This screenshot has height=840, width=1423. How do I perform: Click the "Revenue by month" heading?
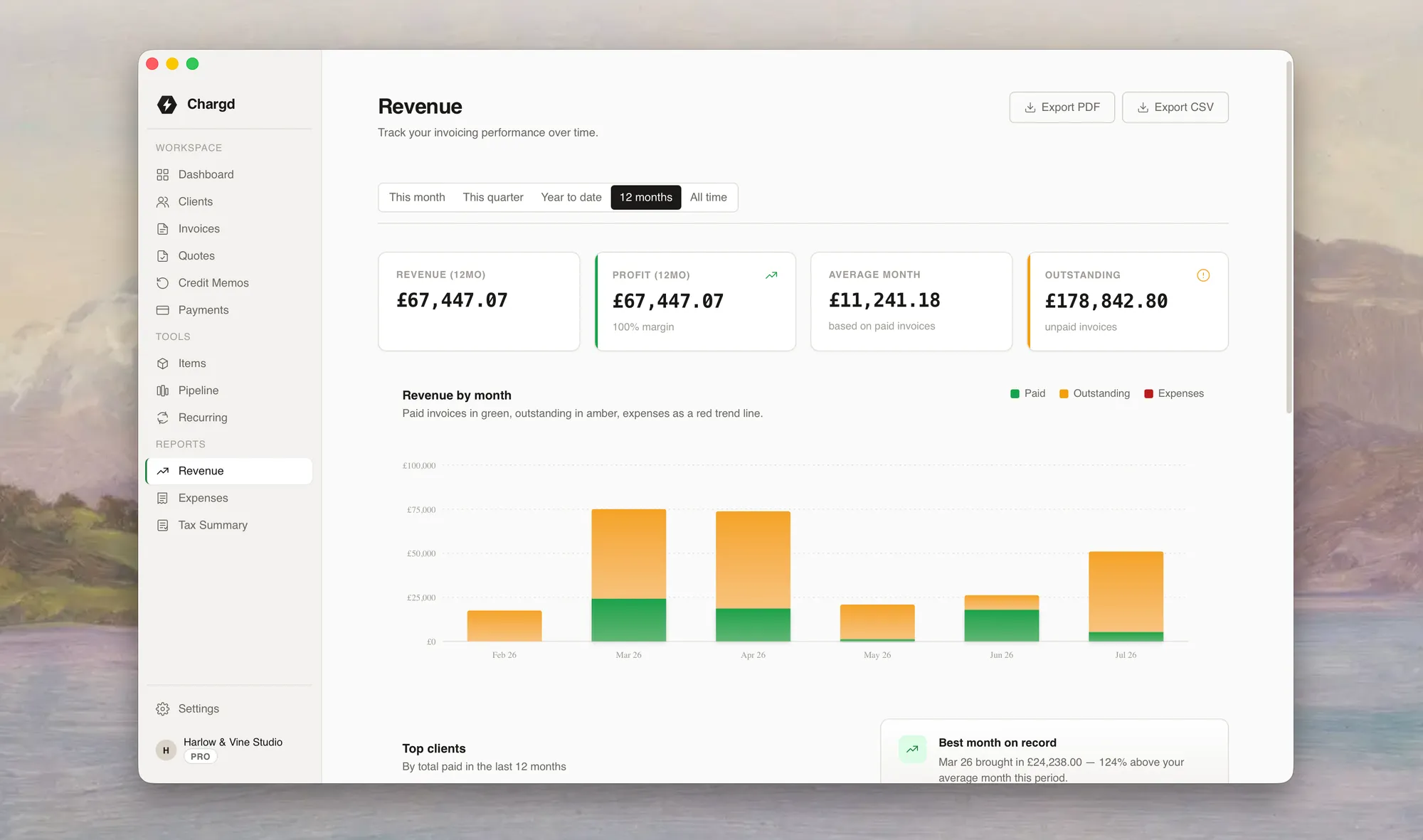coord(457,395)
